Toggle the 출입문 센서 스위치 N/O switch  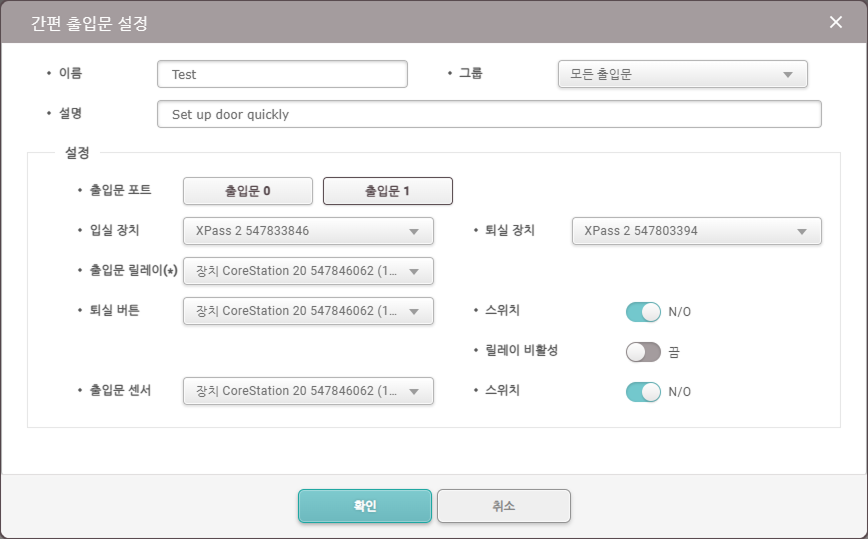643,392
